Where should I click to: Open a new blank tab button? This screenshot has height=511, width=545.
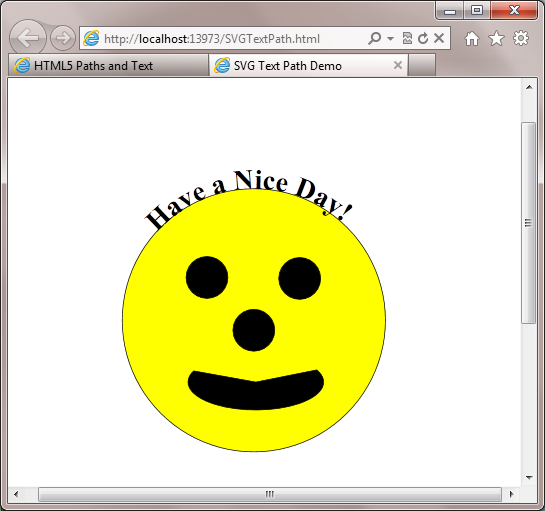tap(422, 65)
